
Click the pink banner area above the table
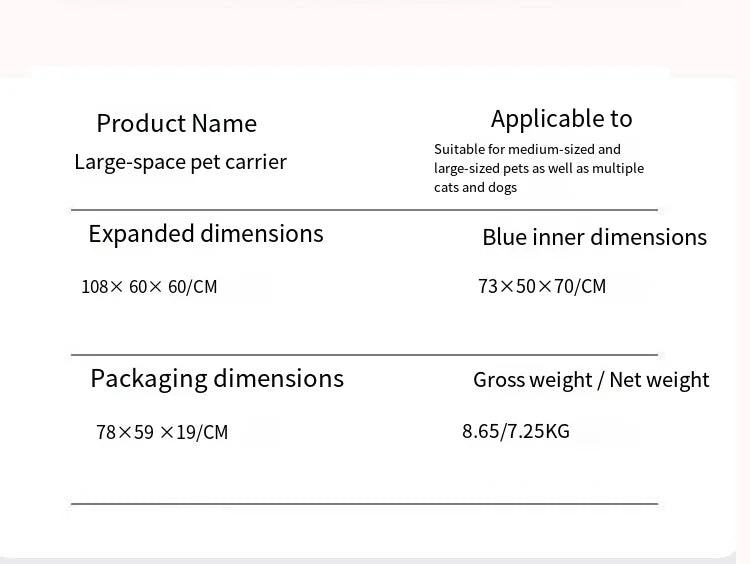pos(375,35)
